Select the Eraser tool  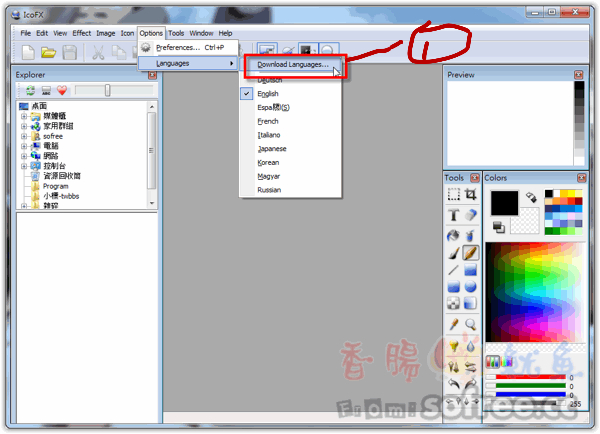point(471,215)
